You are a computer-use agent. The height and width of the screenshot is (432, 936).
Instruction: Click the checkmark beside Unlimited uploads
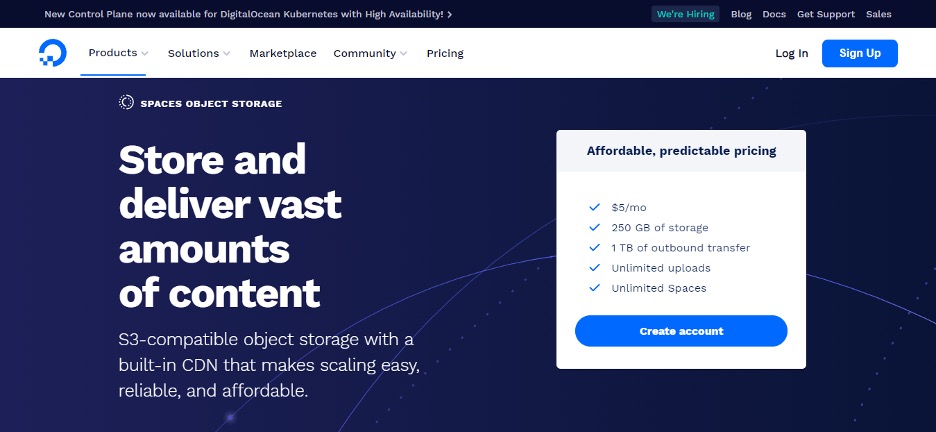(x=595, y=268)
